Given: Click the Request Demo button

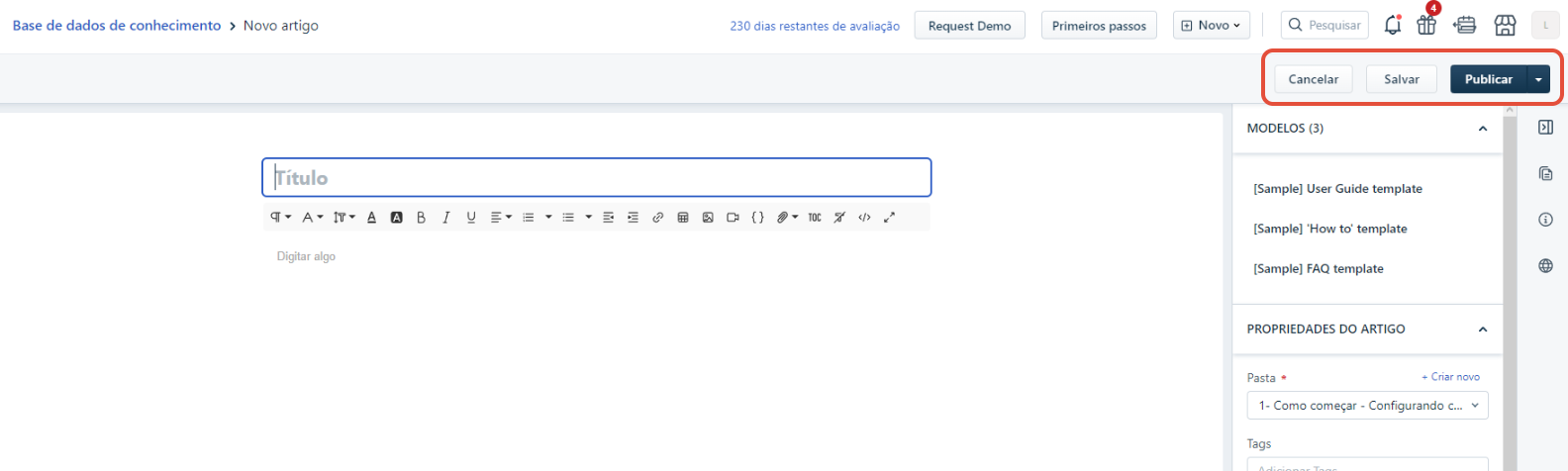Looking at the screenshot, I should pyautogui.click(x=969, y=26).
